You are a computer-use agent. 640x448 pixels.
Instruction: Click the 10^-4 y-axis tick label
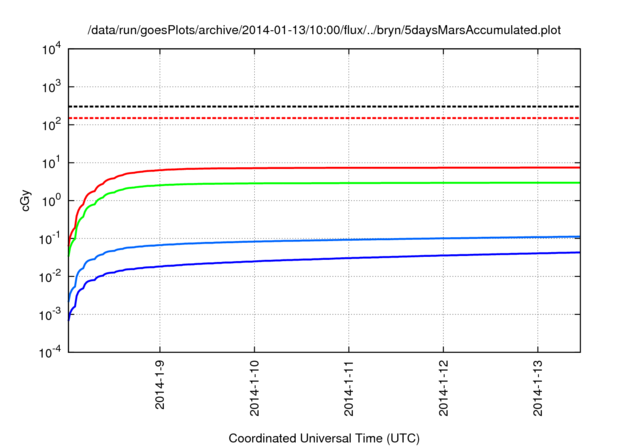pos(48,353)
